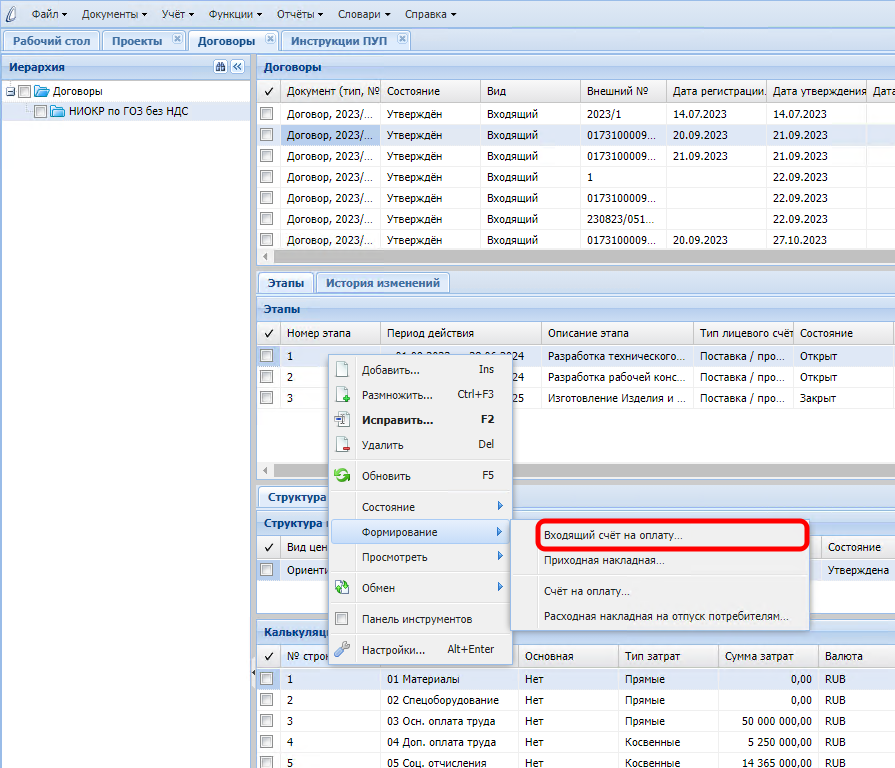Check the box for stage number 2
Viewport: 895px width, 768px height.
pyautogui.click(x=267, y=377)
